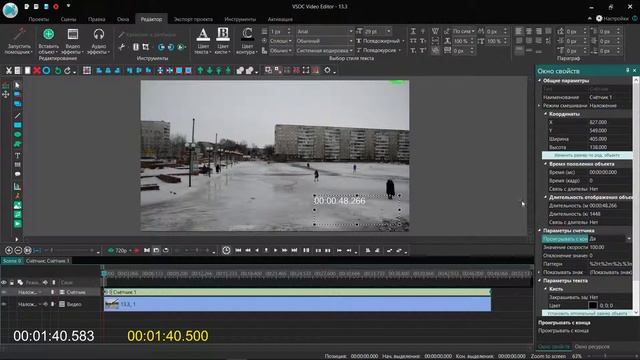Select the green ellipse tool in sidebar

[17, 135]
